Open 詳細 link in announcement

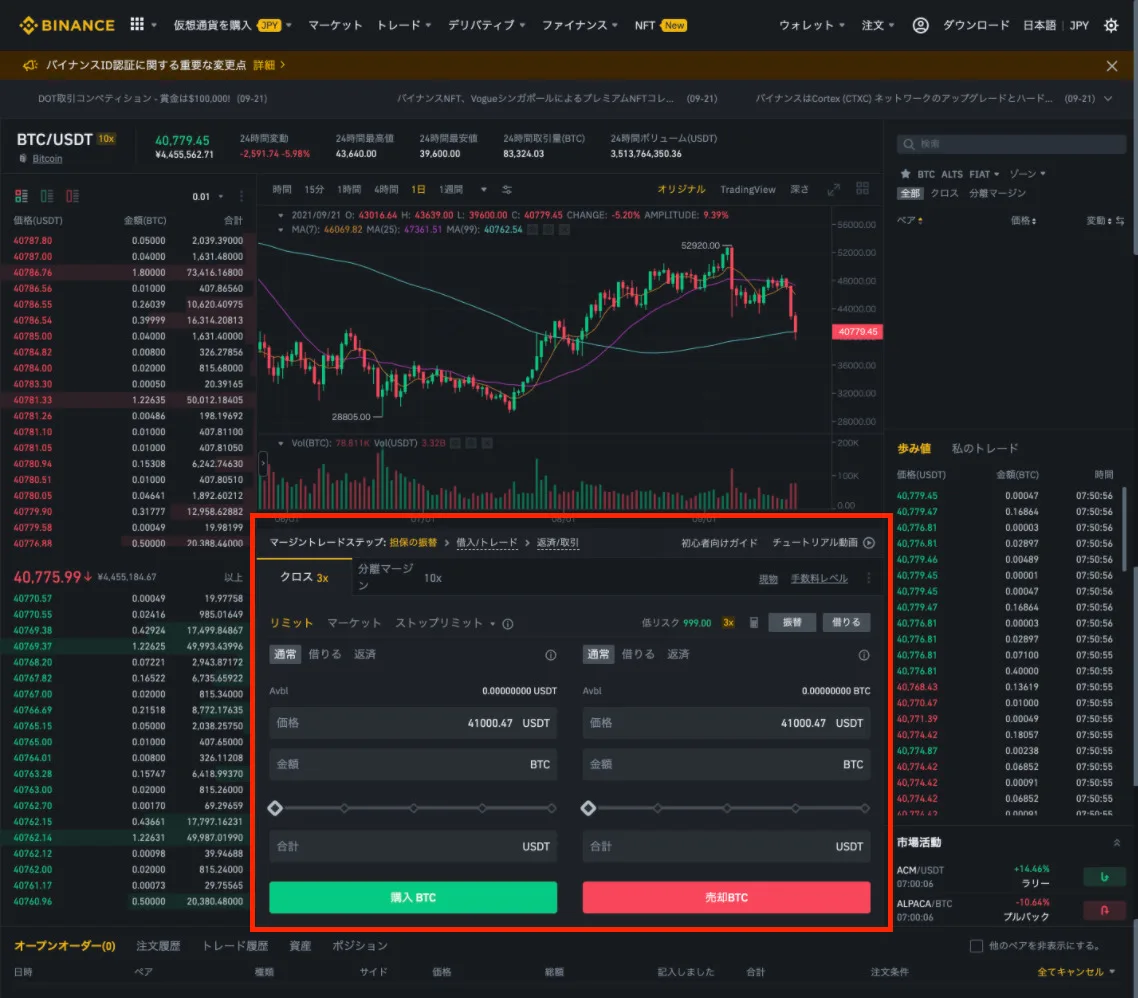click(x=269, y=65)
